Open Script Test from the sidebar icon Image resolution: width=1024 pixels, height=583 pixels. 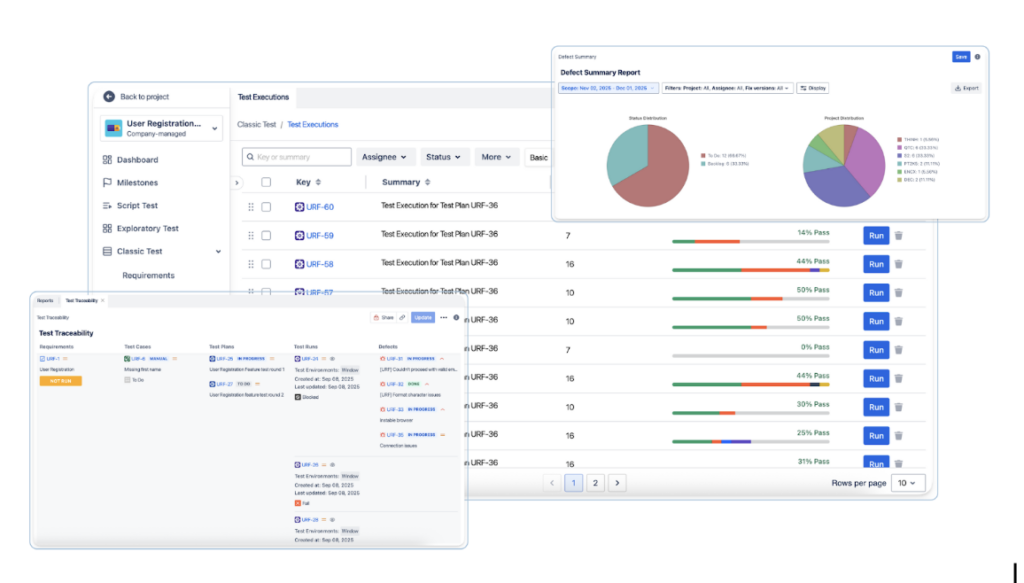107,206
